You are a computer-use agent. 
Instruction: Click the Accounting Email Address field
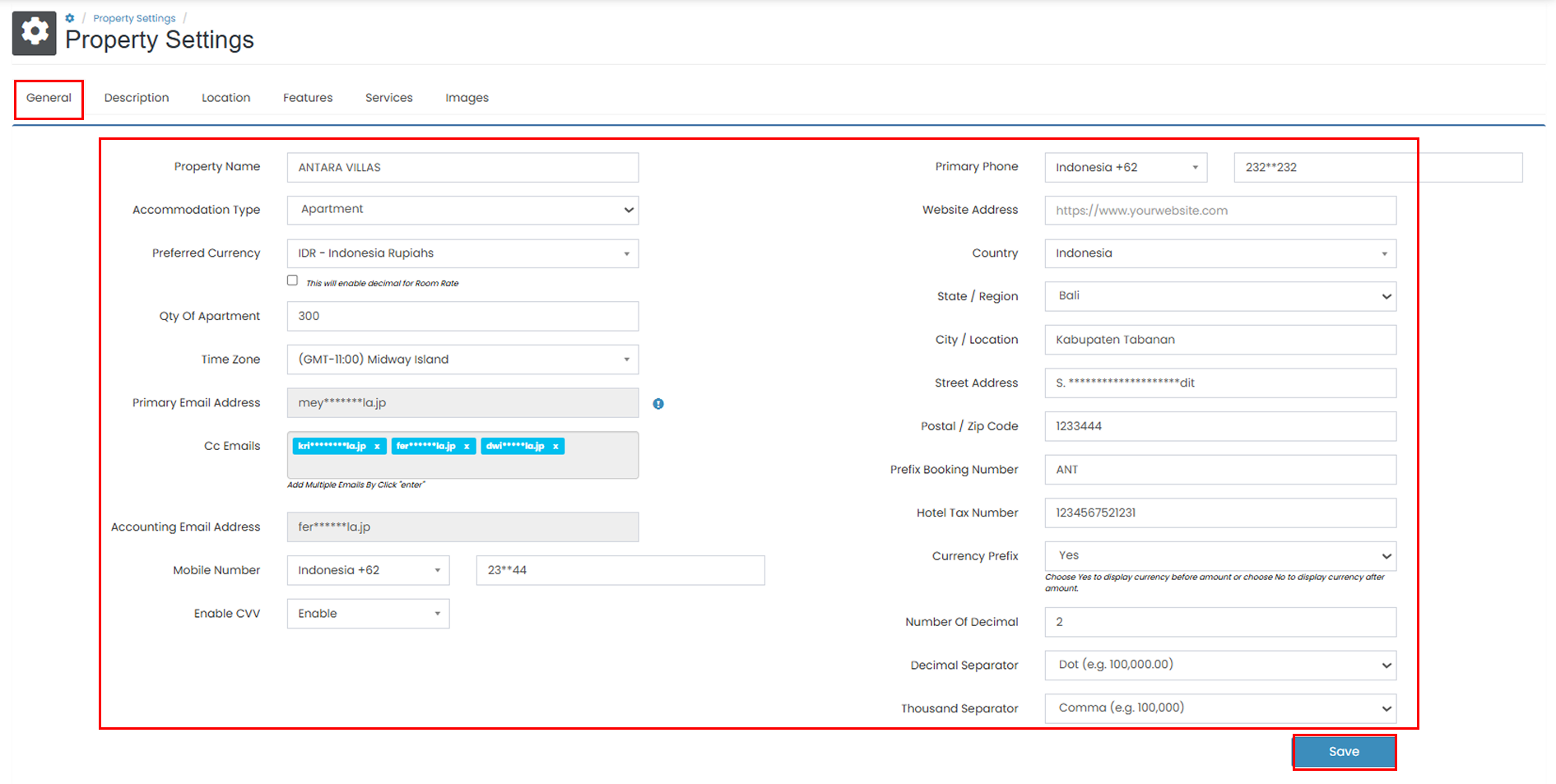(462, 527)
